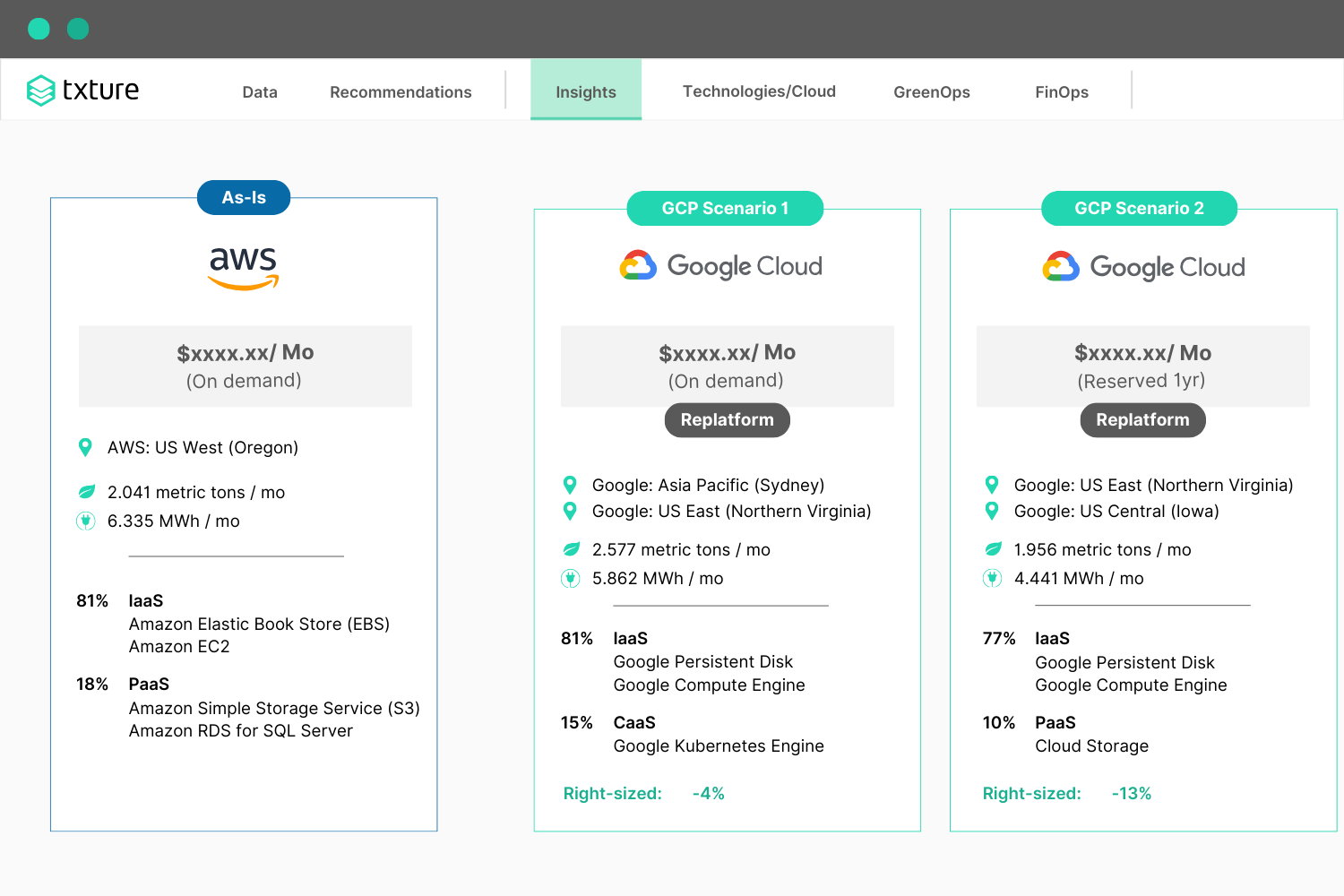Click the location pin beside AWS: US West (Oregon)
Screen dimensions: 1344x896
point(85,447)
